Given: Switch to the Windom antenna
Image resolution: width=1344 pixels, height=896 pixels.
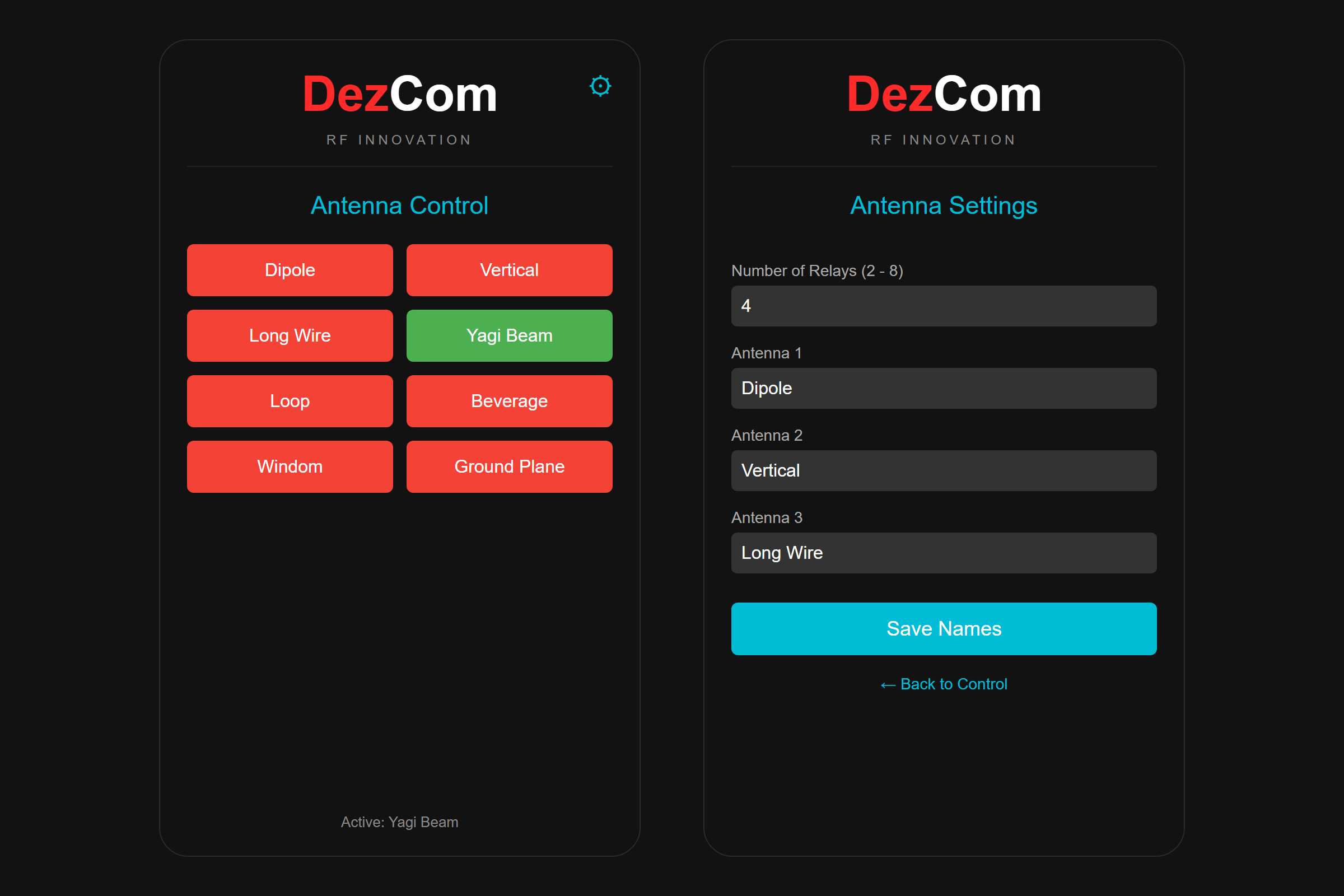Looking at the screenshot, I should pos(290,467).
